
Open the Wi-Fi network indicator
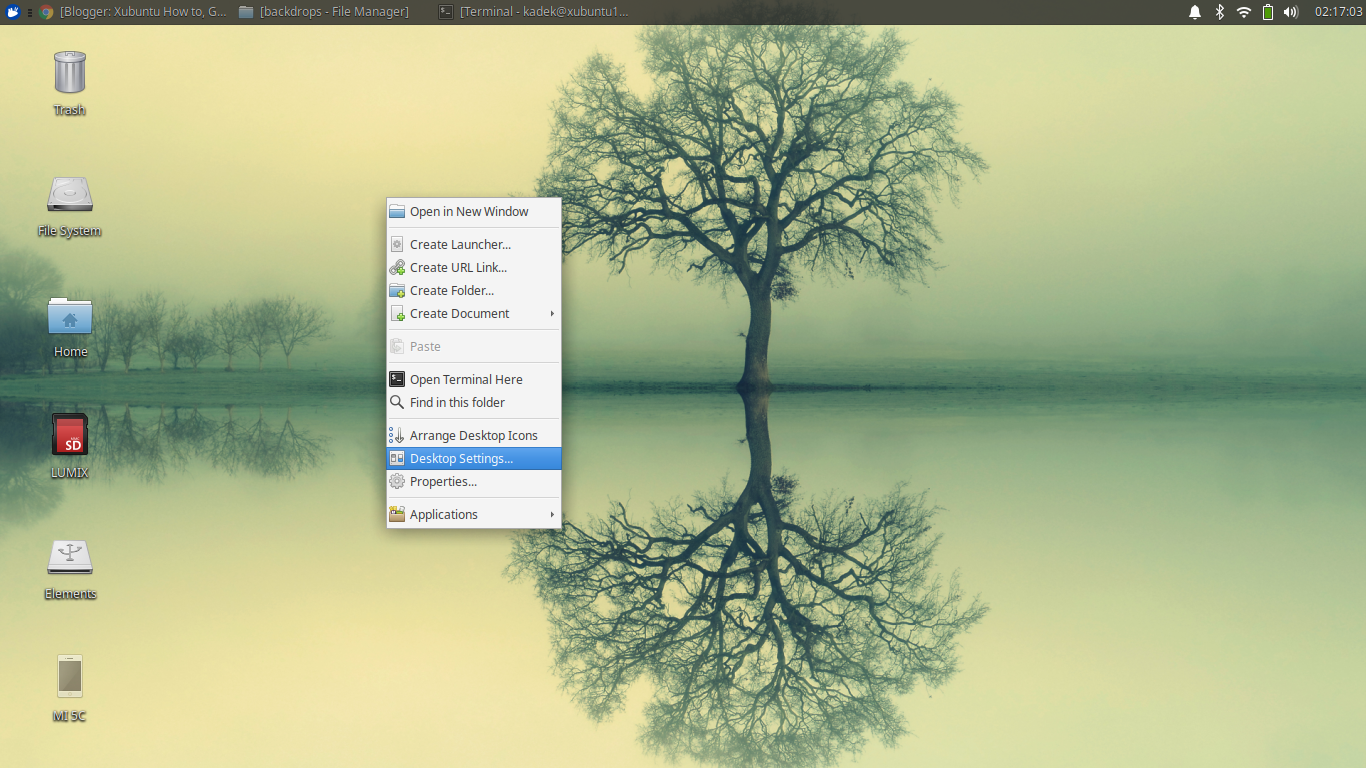point(1243,12)
